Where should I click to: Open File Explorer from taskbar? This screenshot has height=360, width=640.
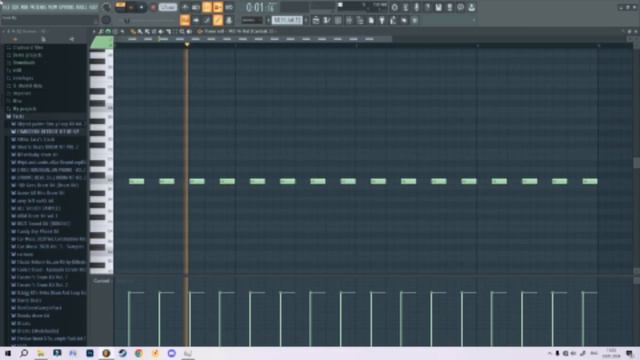tap(40, 353)
